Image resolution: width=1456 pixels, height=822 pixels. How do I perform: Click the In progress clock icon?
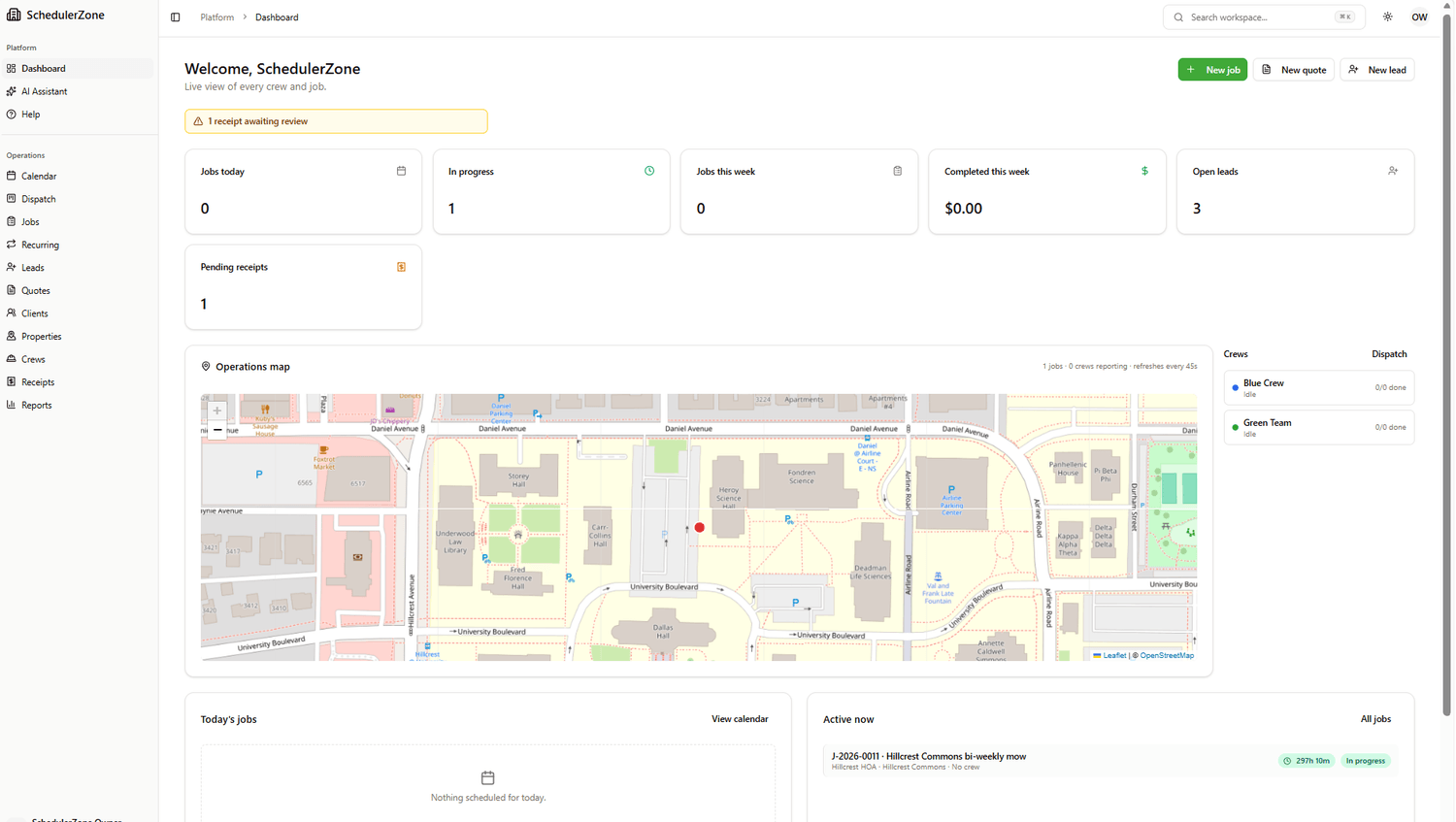tap(649, 171)
